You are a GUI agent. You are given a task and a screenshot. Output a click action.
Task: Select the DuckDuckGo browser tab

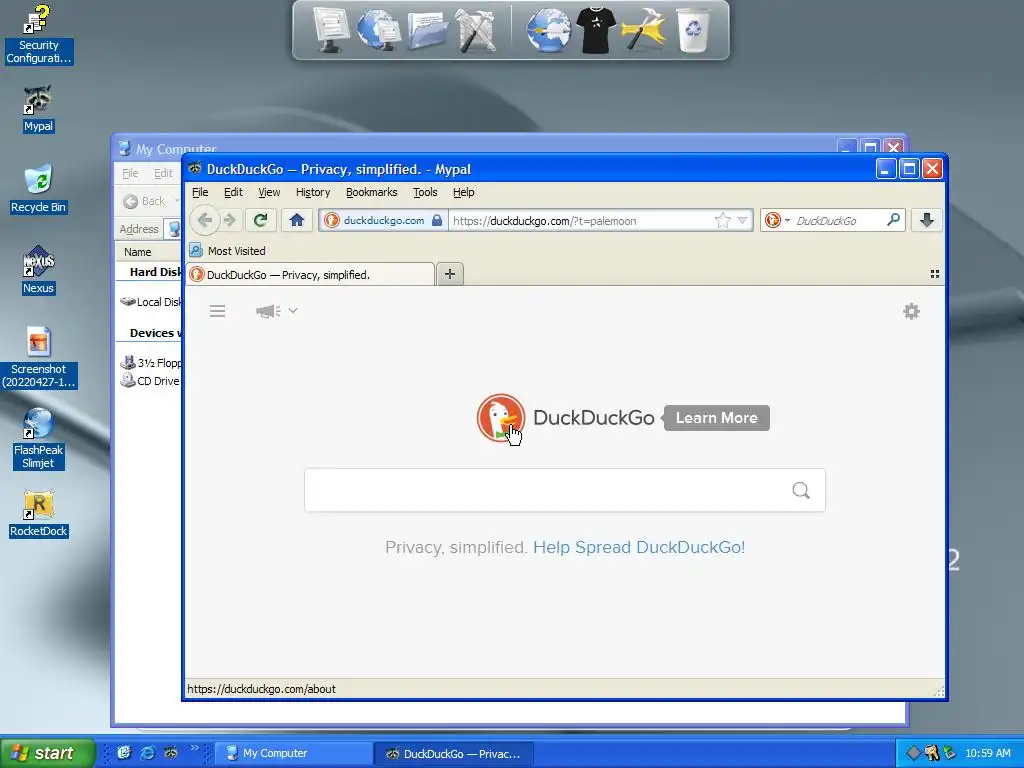click(310, 274)
